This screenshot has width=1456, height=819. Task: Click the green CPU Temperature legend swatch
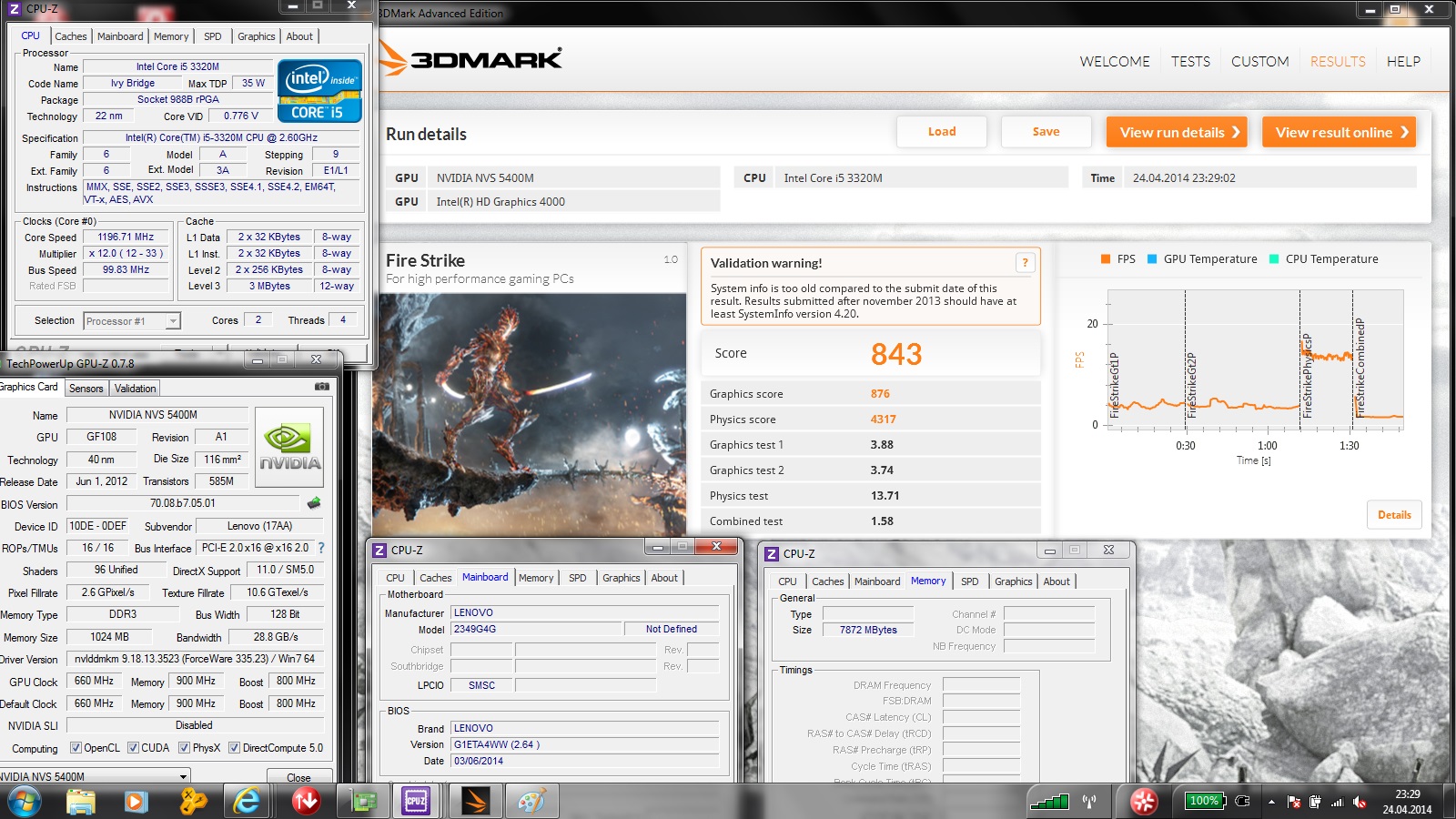pyautogui.click(x=1274, y=259)
